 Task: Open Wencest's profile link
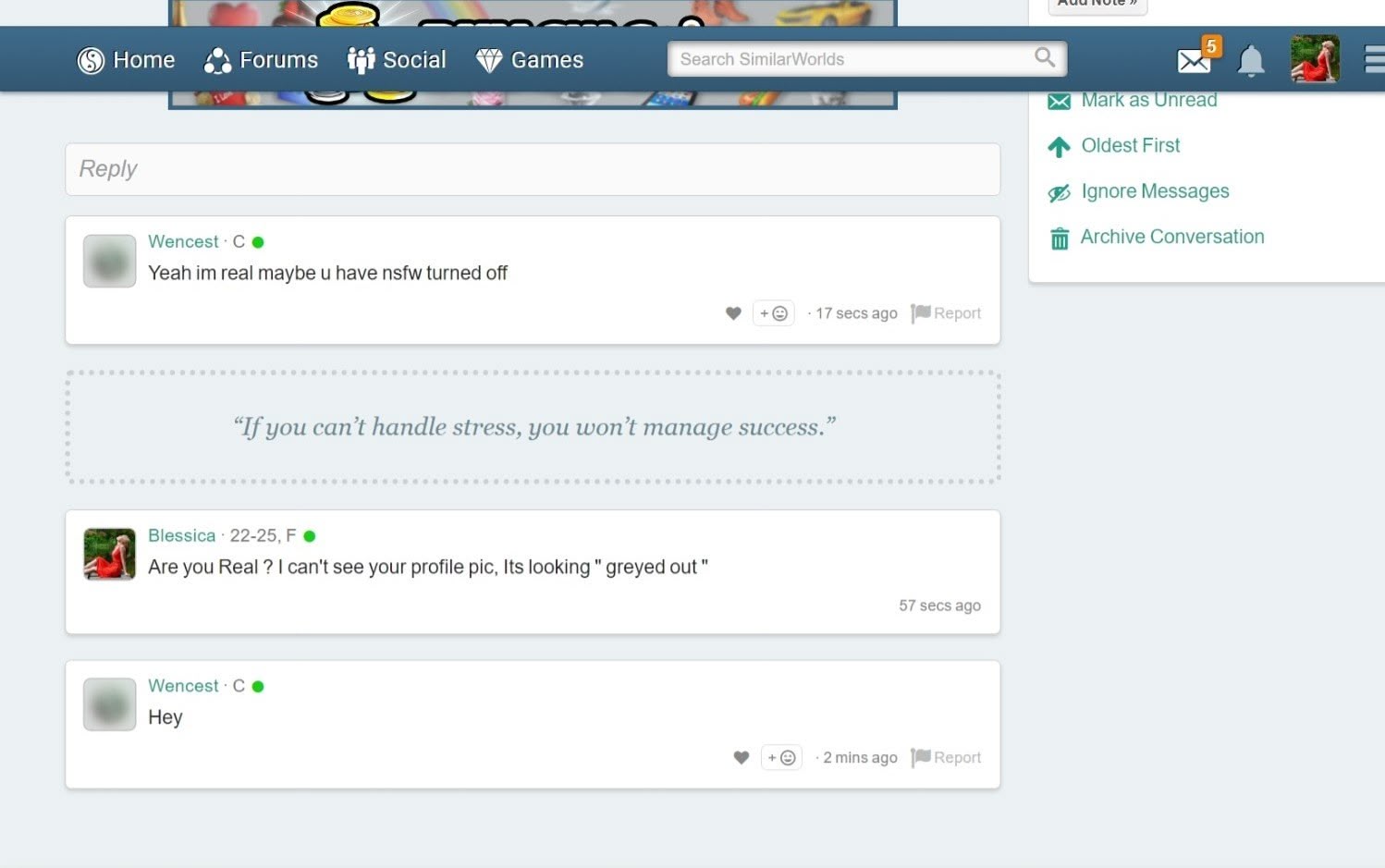tap(182, 241)
